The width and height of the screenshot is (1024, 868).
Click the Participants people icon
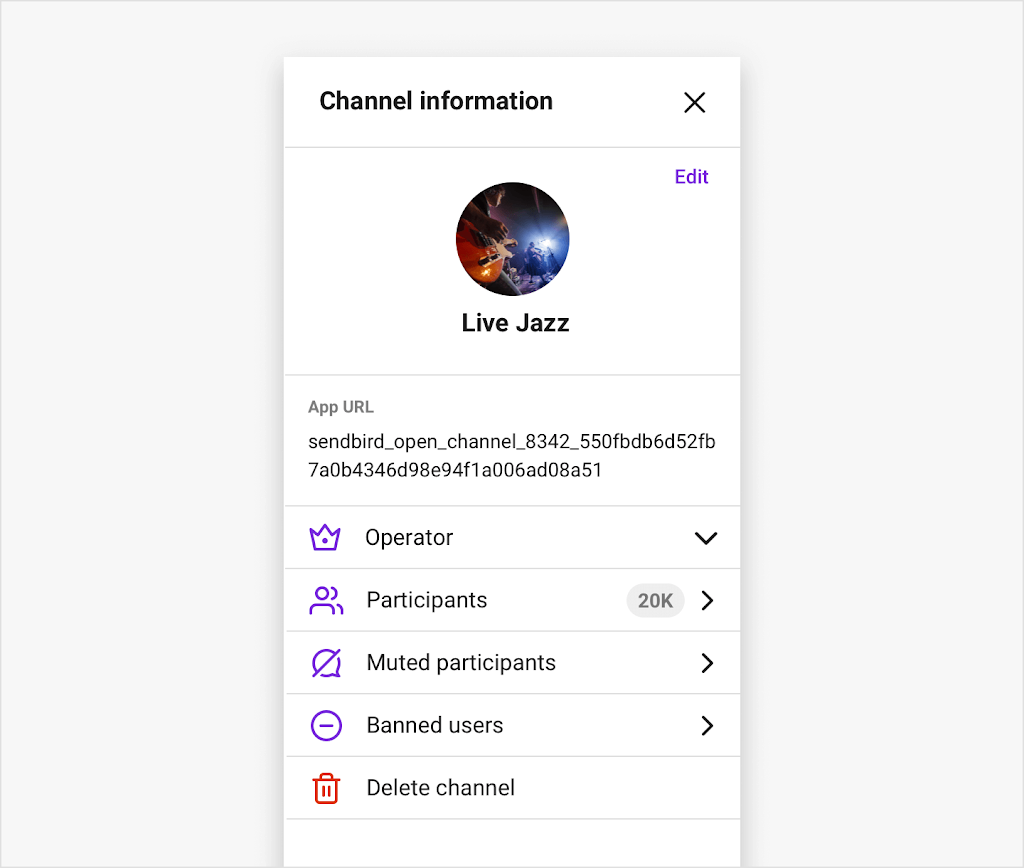point(326,600)
